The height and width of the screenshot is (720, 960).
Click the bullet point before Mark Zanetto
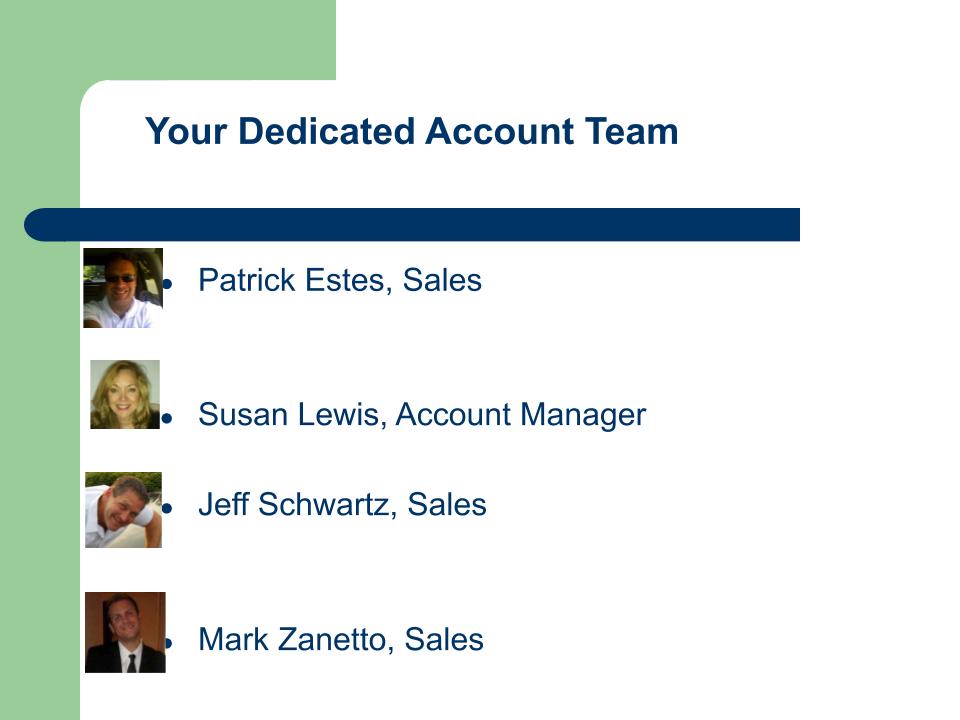point(169,643)
